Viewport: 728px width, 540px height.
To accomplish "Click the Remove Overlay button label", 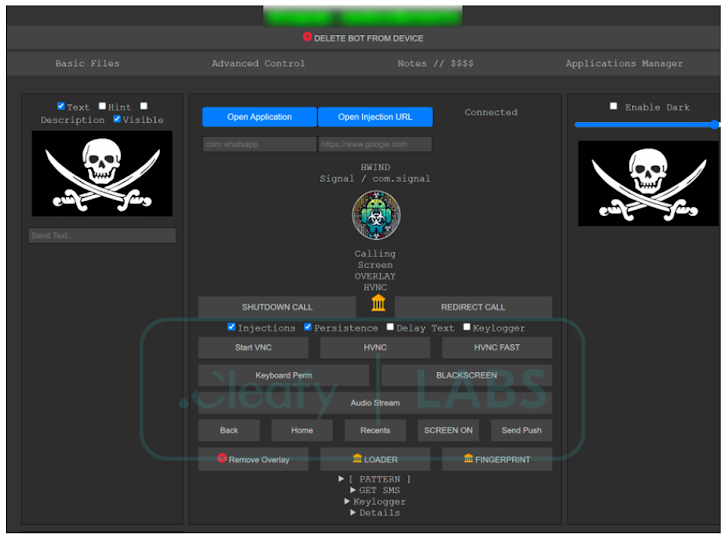I will [259, 460].
